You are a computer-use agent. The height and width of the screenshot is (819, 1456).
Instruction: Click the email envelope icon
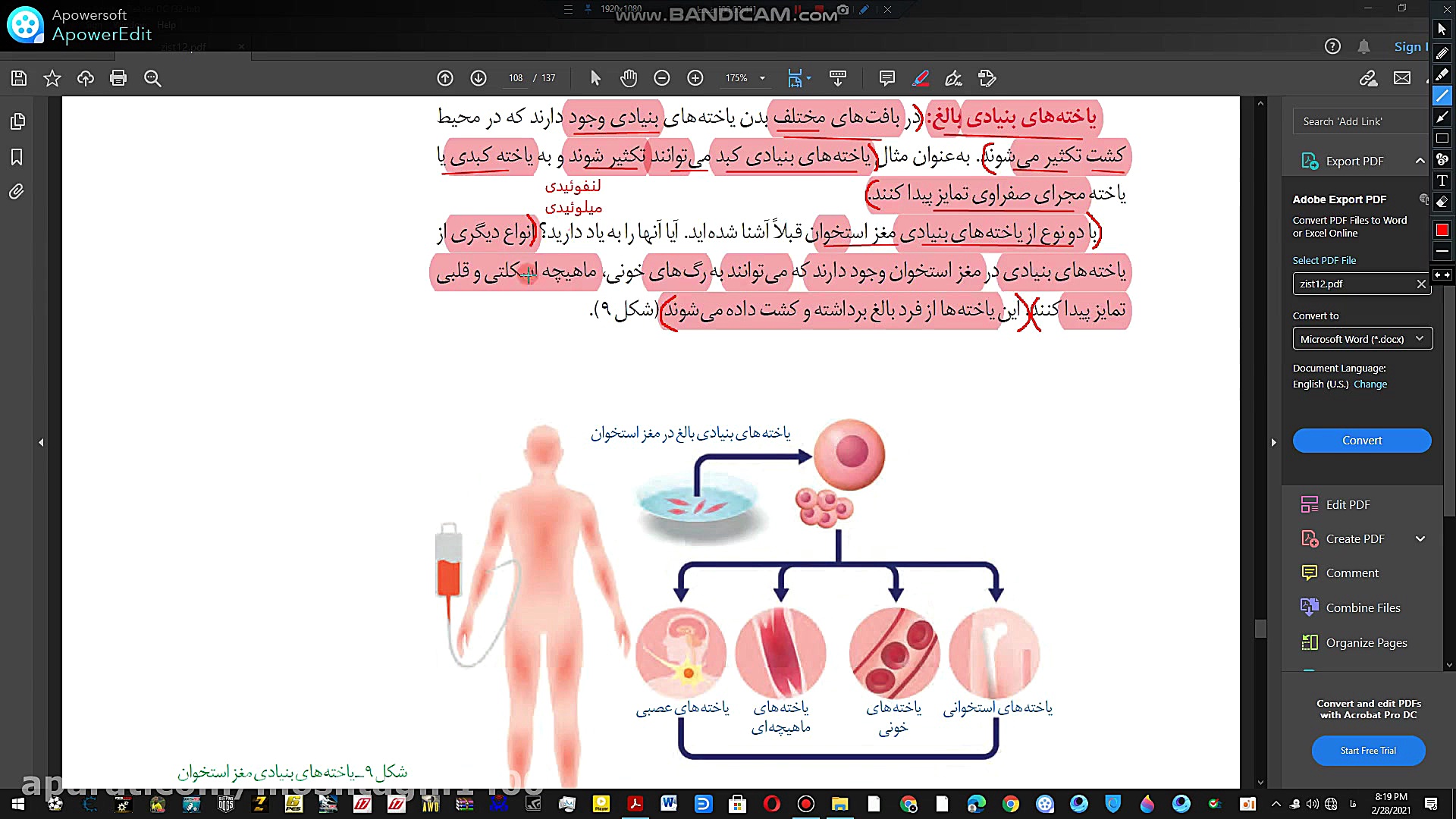[1402, 78]
